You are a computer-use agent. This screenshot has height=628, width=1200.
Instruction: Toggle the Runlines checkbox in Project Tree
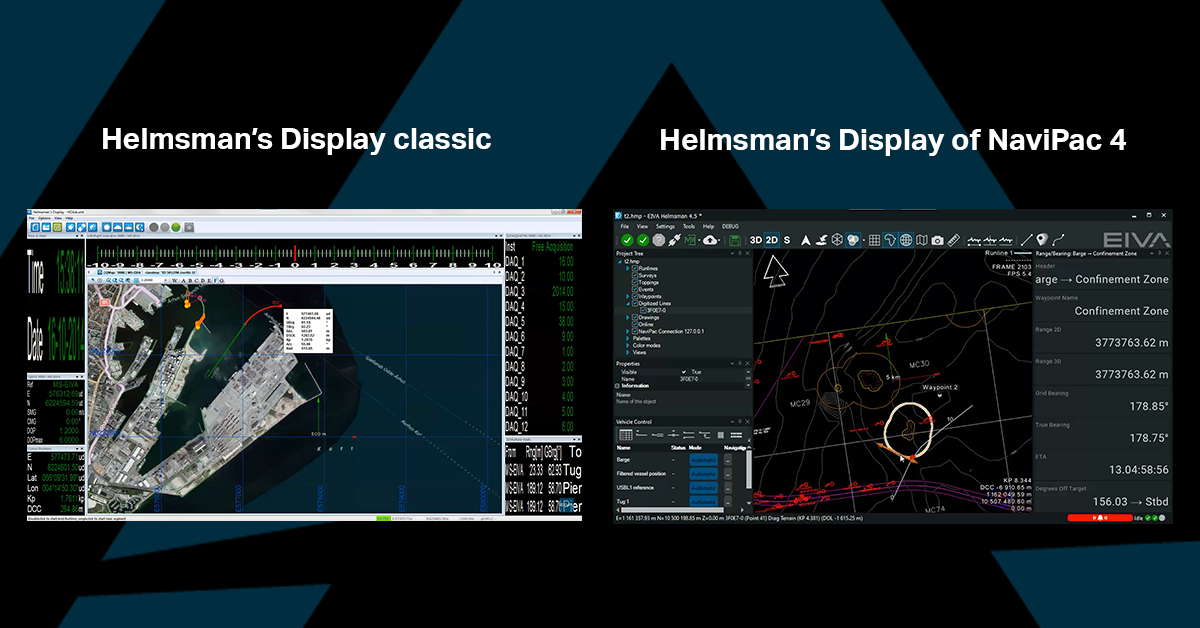pos(635,269)
